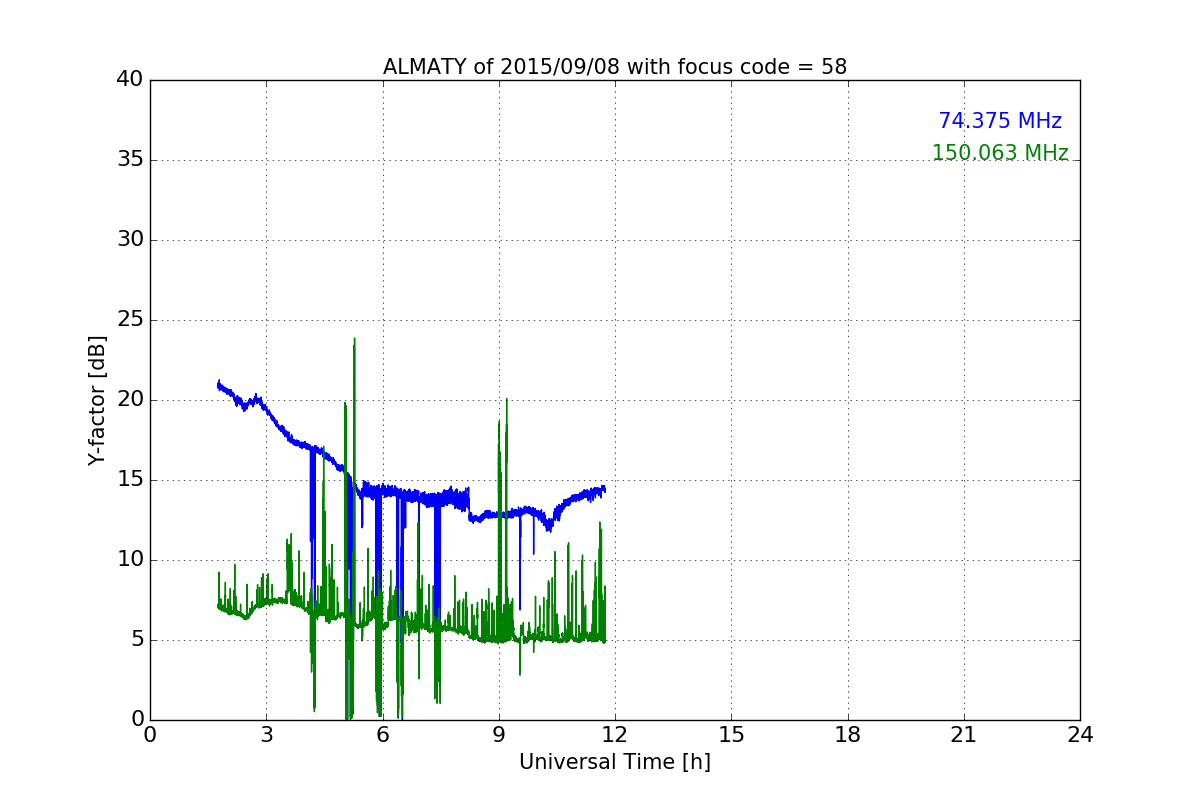Click the y-axis tick label '10'
1200x800 pixels.
tap(130, 560)
